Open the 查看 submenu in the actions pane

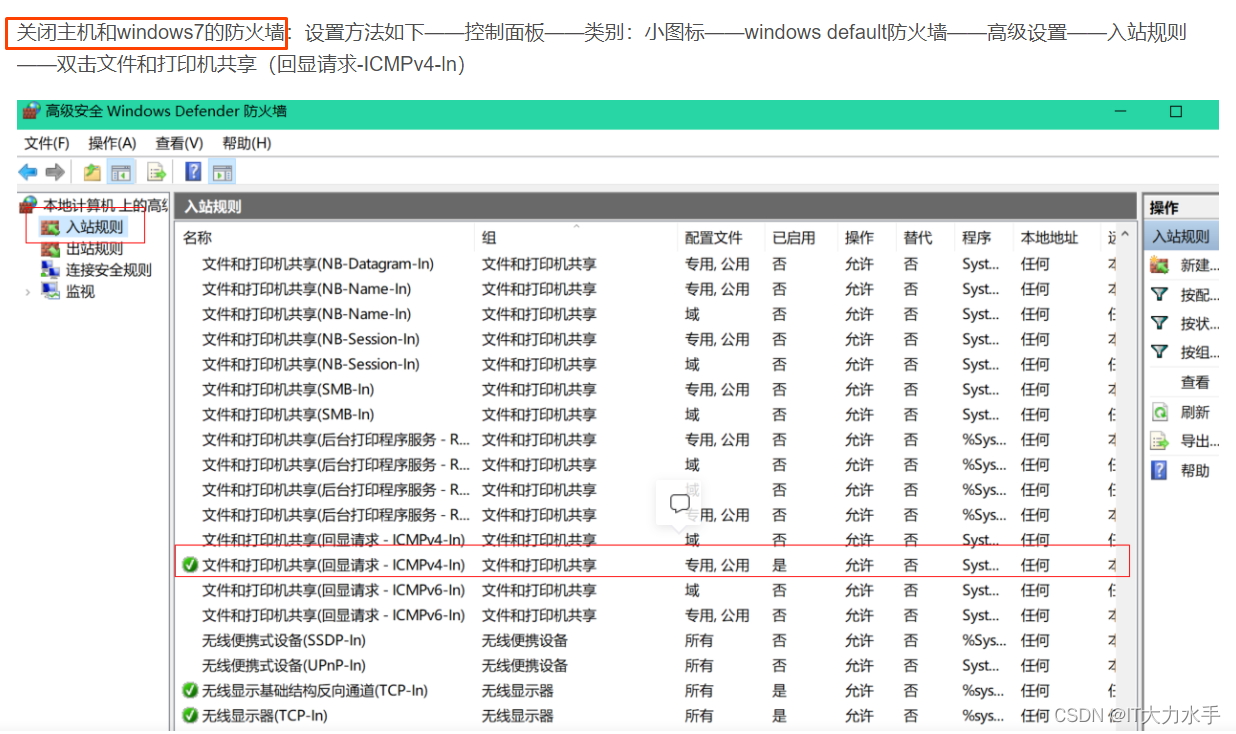[x=1195, y=382]
